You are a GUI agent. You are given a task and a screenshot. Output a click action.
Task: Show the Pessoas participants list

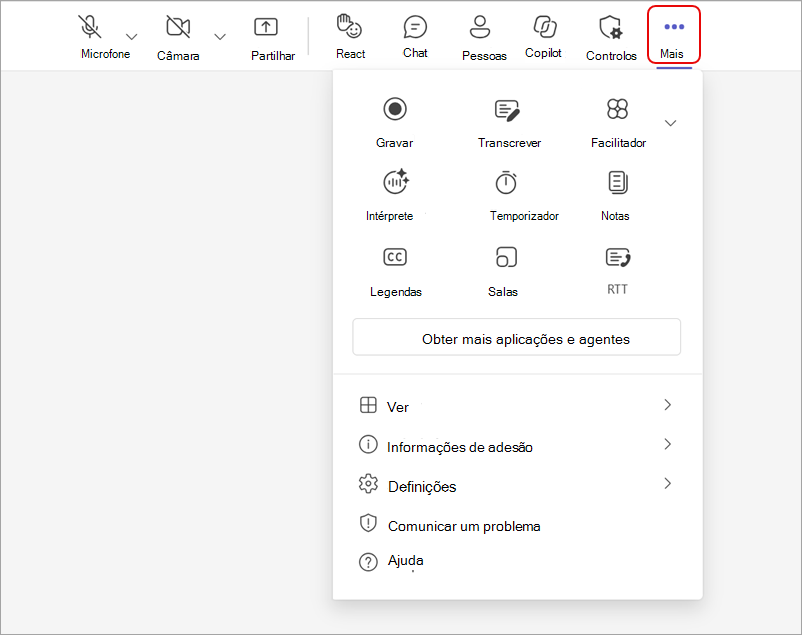coord(484,37)
